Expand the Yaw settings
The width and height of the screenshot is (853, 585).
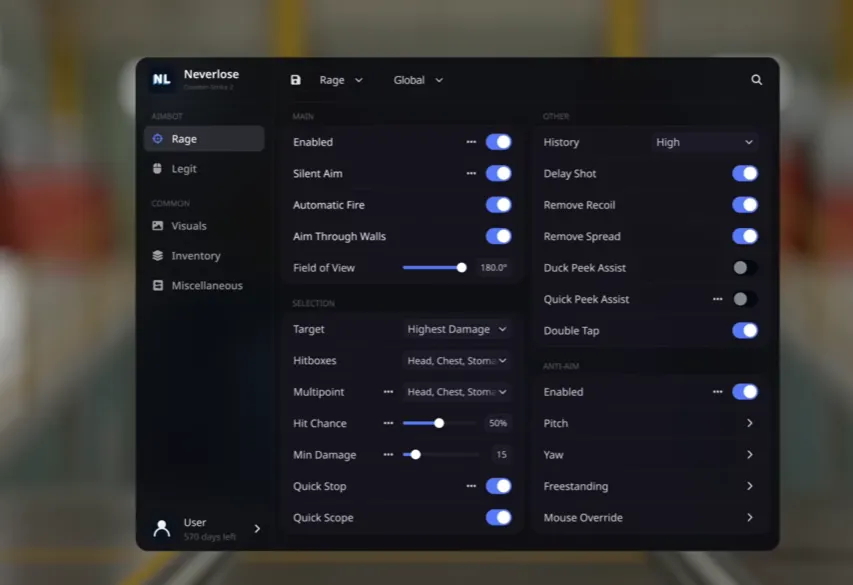click(750, 455)
